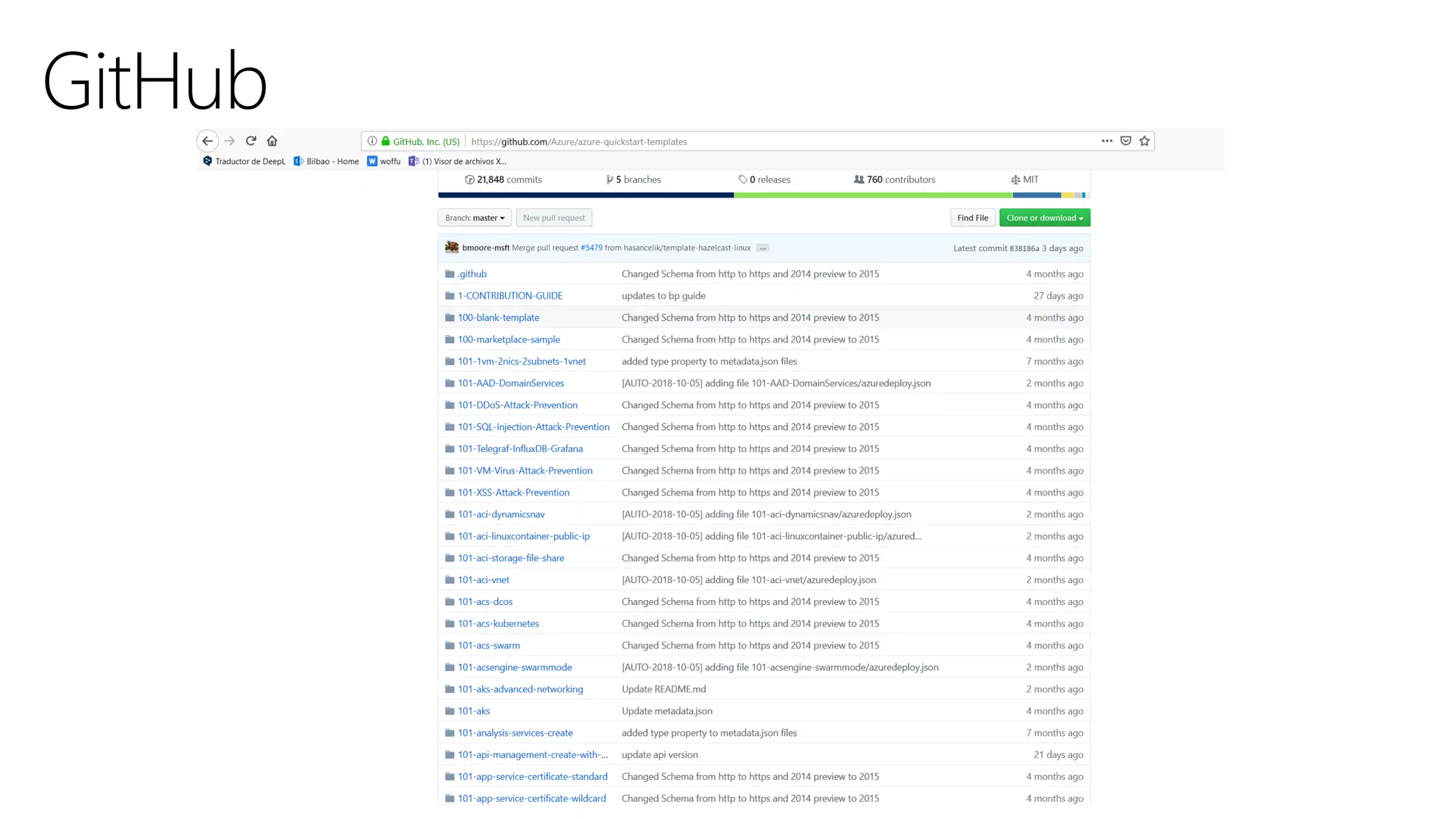1456x819 pixels.
Task: Bookmark page using star icon
Action: tap(1145, 141)
